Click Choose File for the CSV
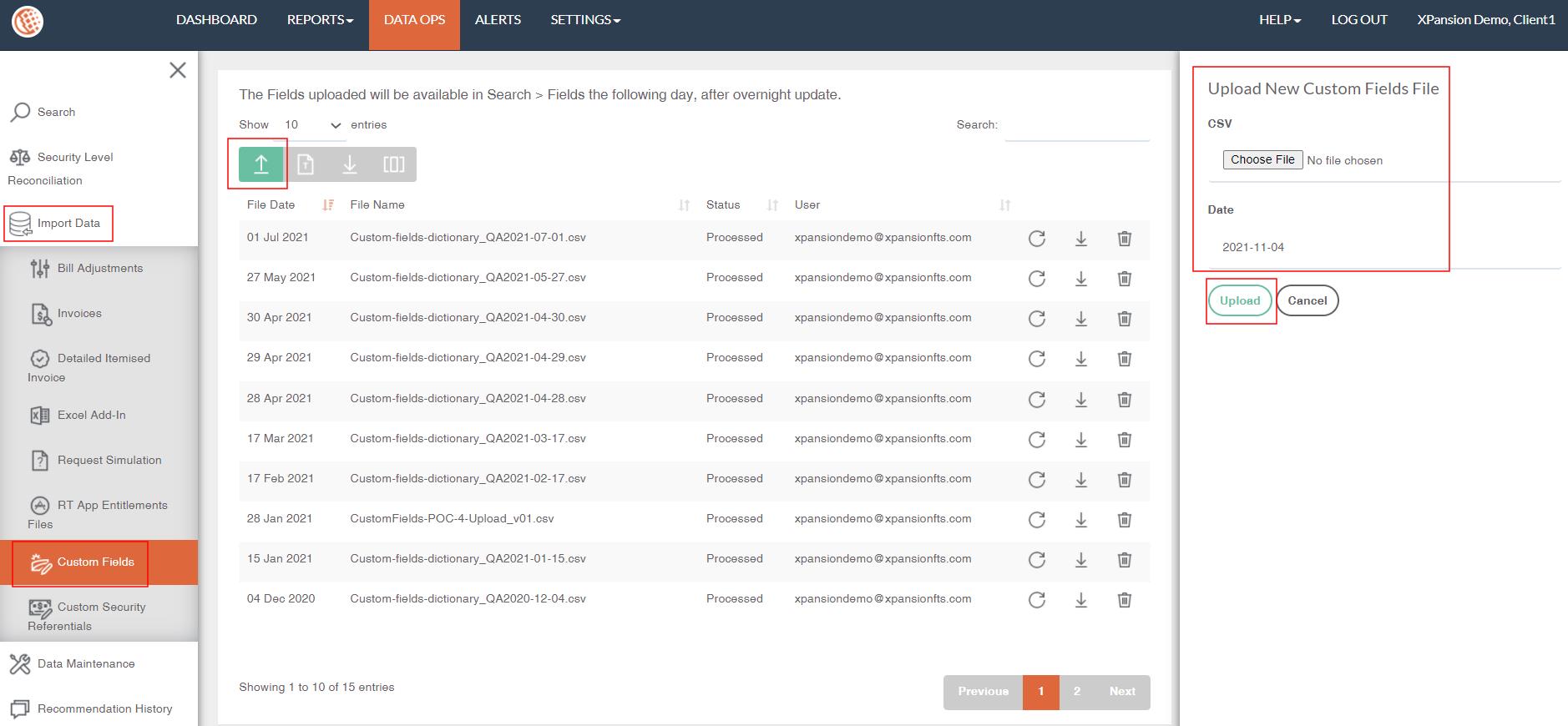 pos(1262,159)
